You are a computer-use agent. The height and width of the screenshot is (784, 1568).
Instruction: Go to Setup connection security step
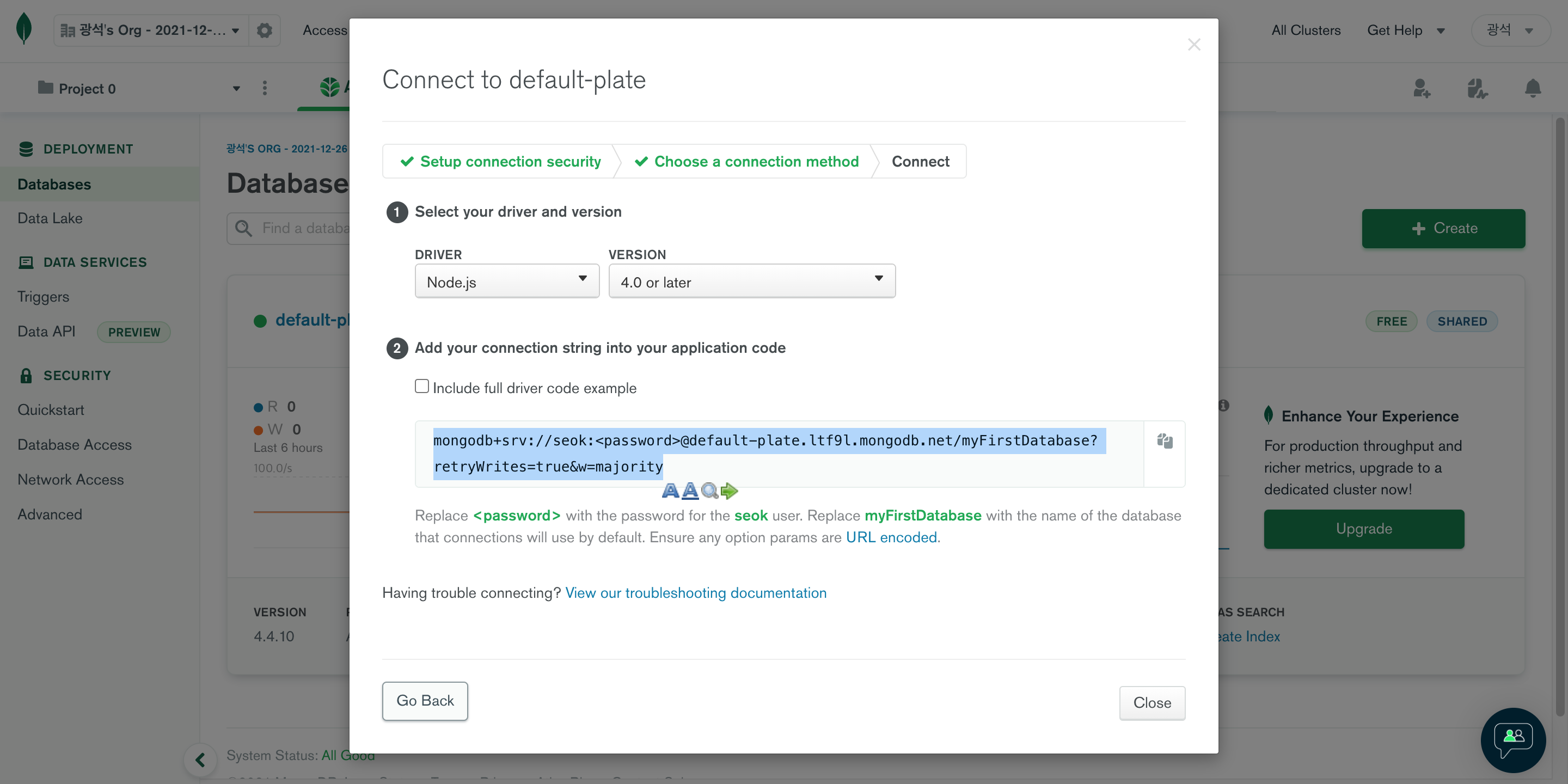pos(500,161)
